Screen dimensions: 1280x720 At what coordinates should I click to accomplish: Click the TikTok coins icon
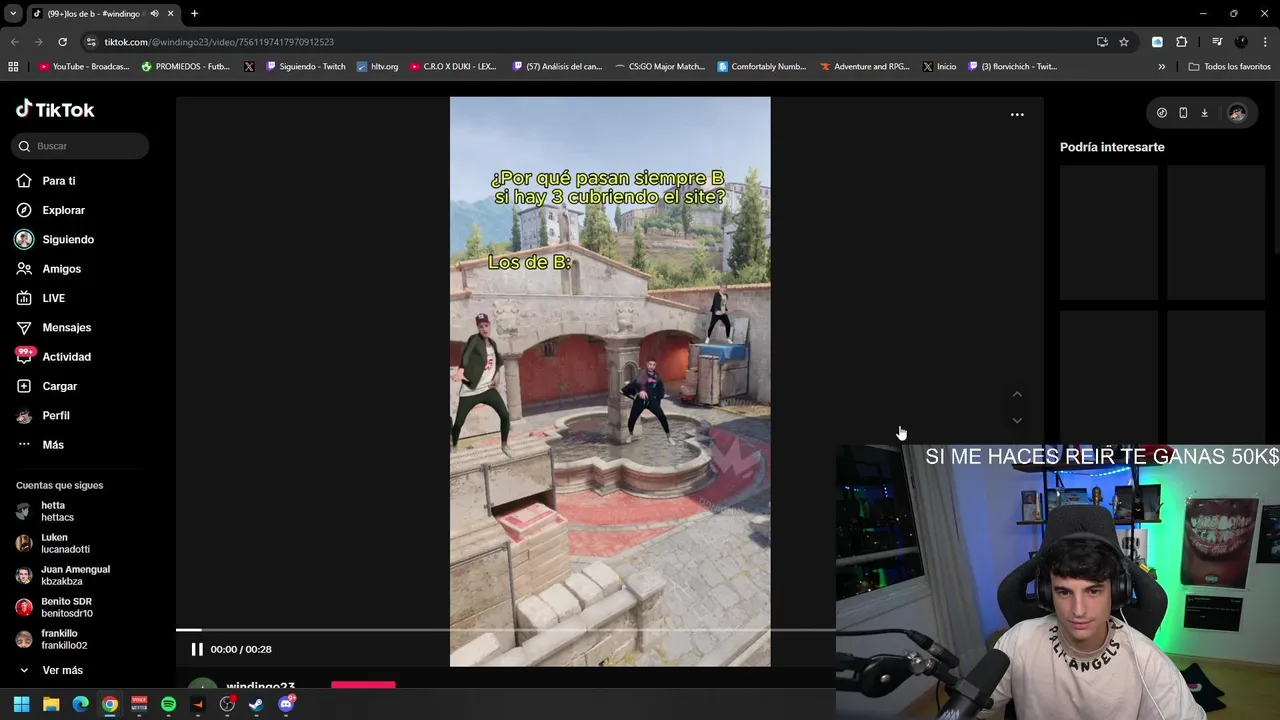click(x=1161, y=113)
